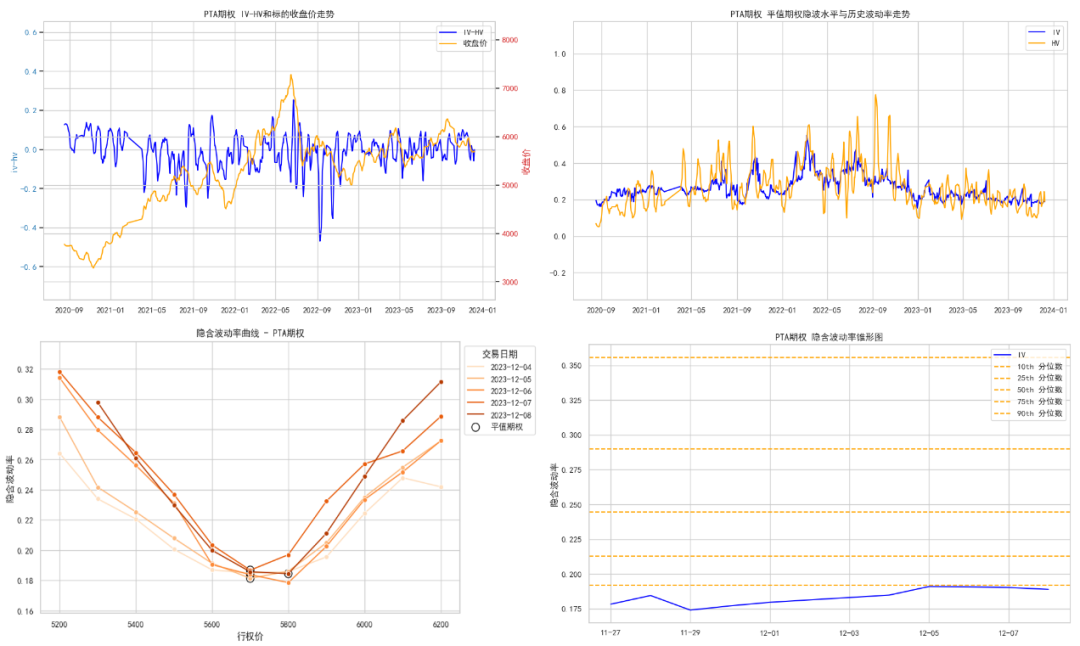Click the left axis label 'iv-hv'
Viewport: 1080px width, 646px height.
(14, 162)
